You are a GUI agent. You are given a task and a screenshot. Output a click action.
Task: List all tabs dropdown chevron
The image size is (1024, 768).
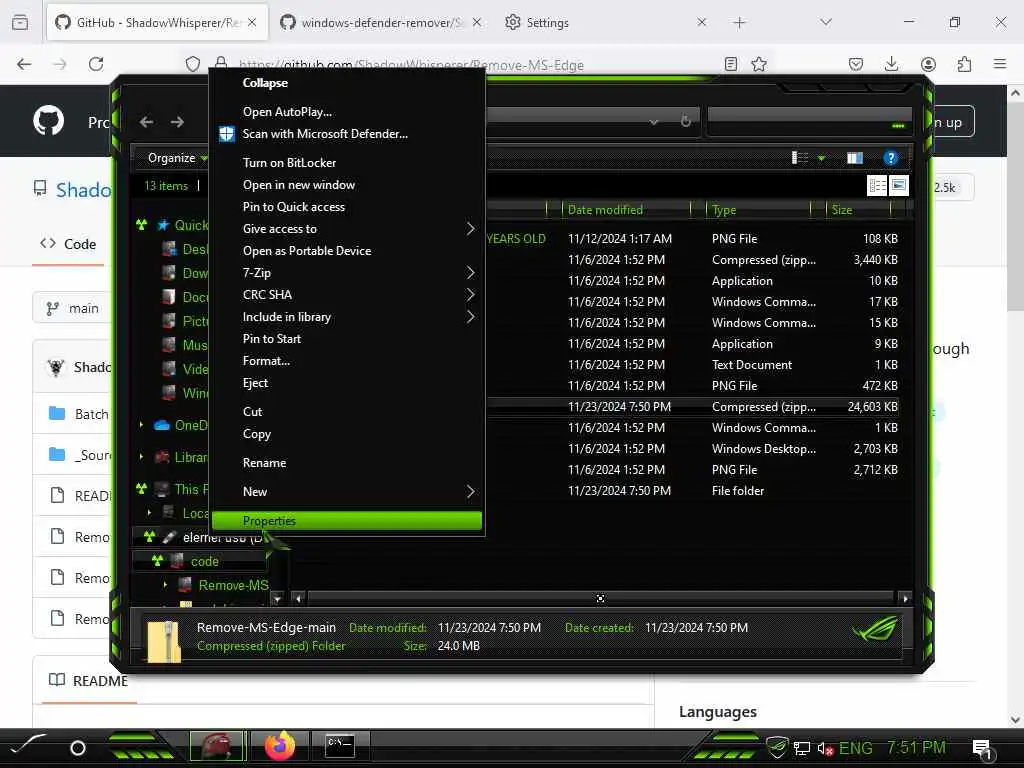(x=826, y=22)
